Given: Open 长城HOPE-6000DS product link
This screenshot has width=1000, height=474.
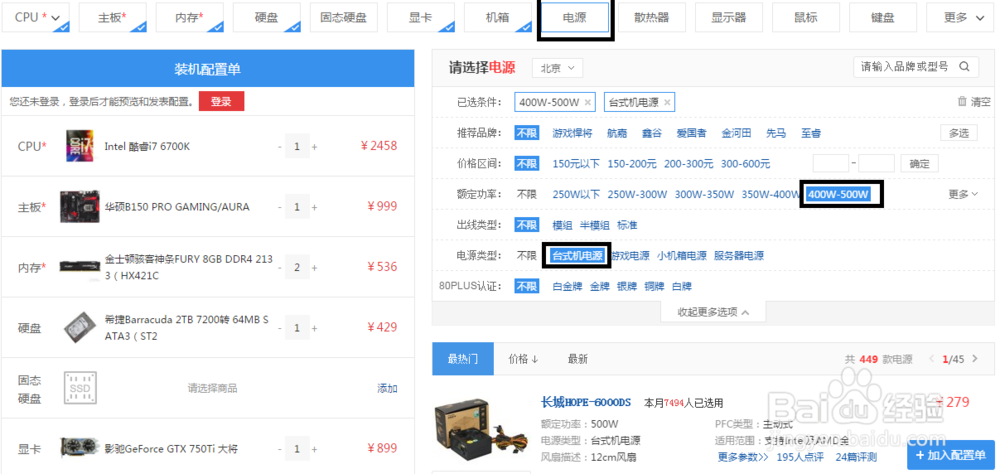Looking at the screenshot, I should (585, 402).
